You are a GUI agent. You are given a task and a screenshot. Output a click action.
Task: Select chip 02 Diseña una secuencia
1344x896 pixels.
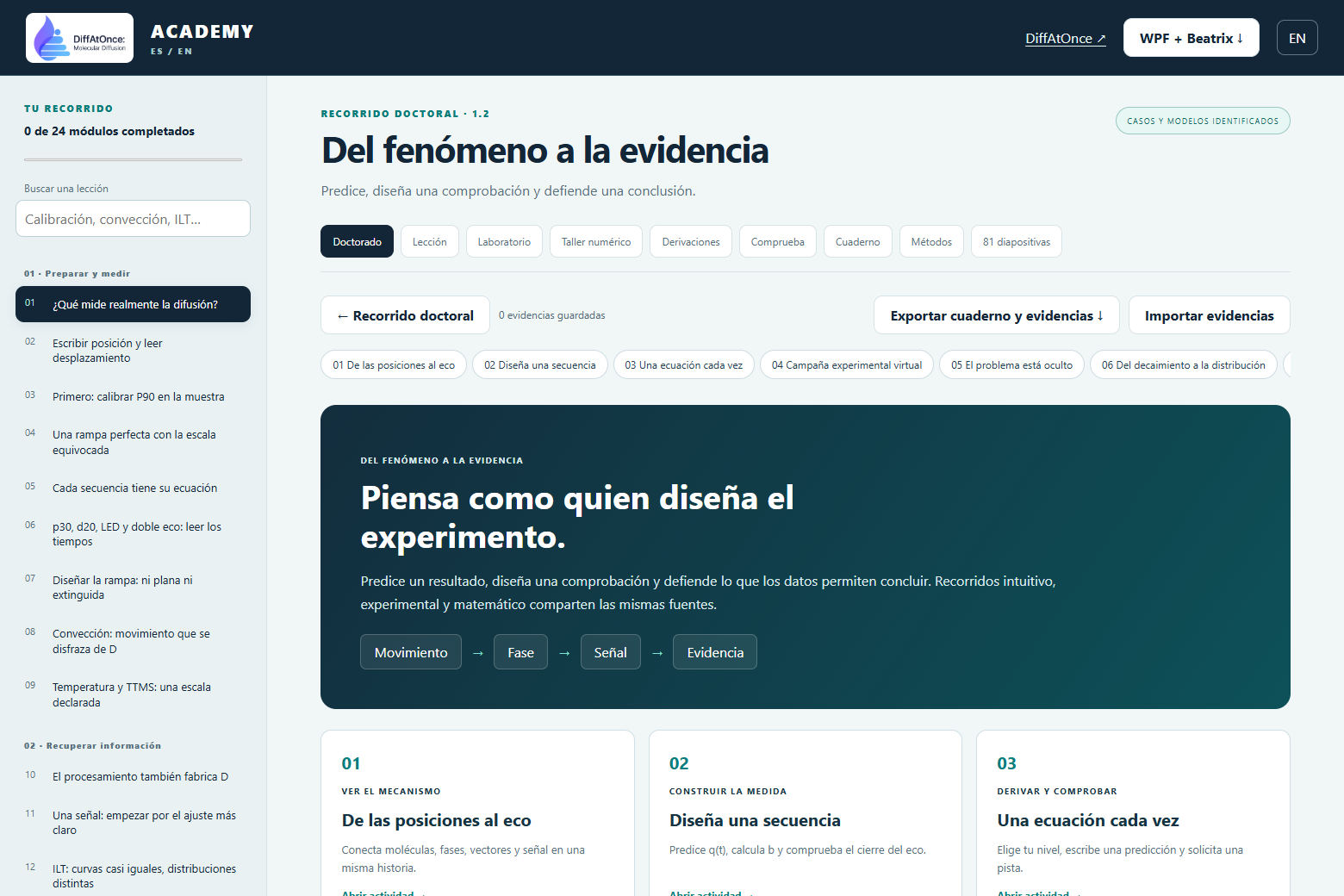pos(540,364)
